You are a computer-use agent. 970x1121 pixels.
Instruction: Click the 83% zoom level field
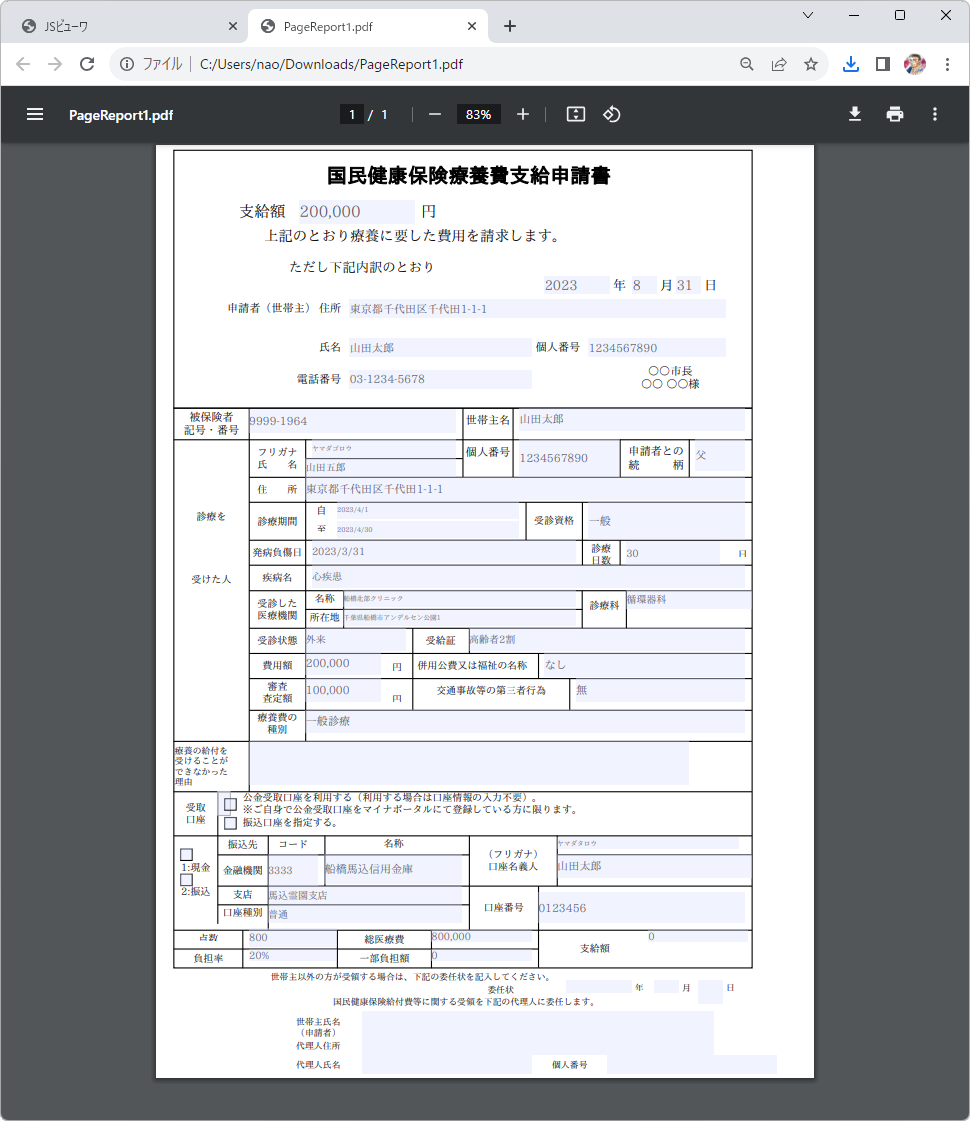pos(478,114)
